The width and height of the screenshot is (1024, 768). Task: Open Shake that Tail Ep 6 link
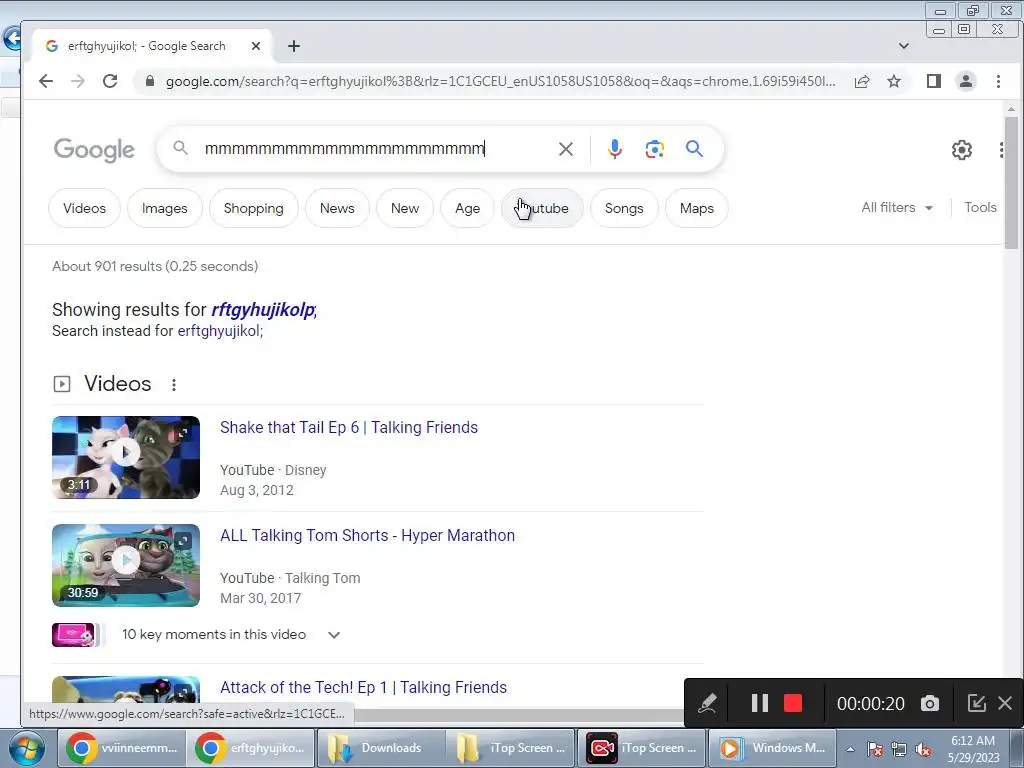click(349, 428)
